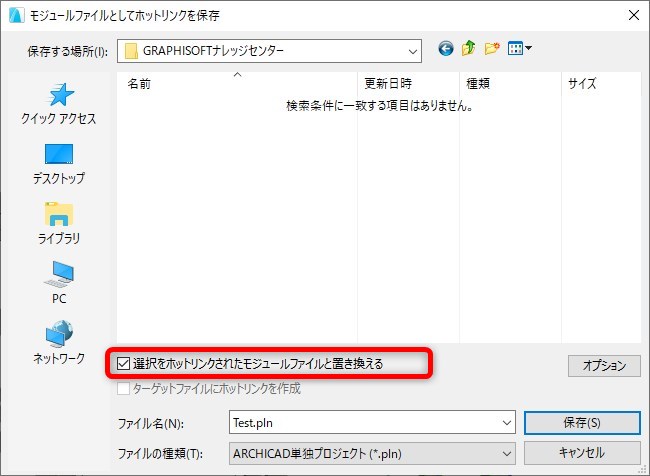Screen dimensions: 650x476
Task: Toggle ターゲットファイルにホットリンクを作成 checkbox
Action: coord(123,389)
